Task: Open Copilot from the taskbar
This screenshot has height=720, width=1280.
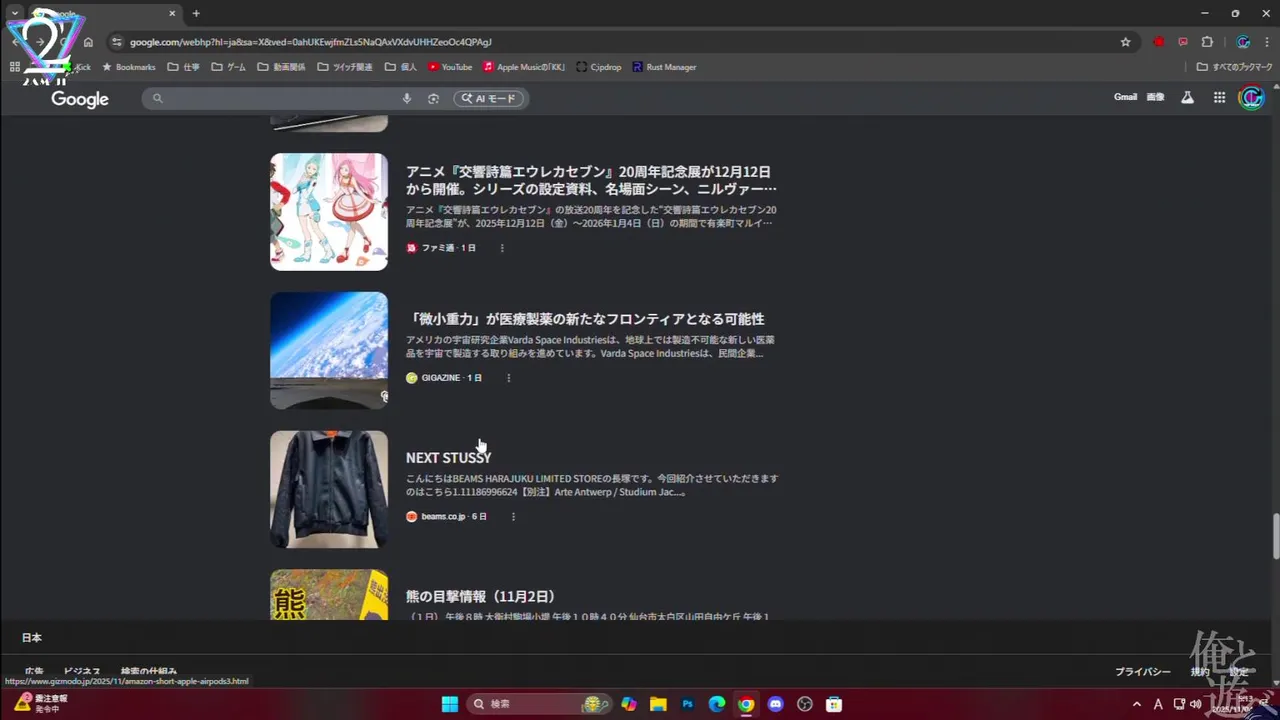Action: pyautogui.click(x=629, y=704)
